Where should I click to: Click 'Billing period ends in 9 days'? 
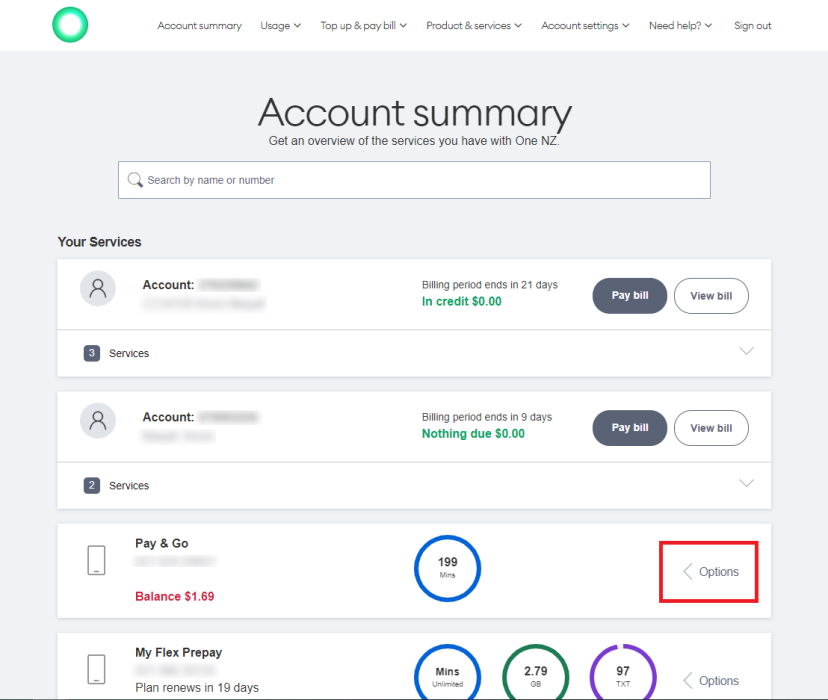[487, 417]
